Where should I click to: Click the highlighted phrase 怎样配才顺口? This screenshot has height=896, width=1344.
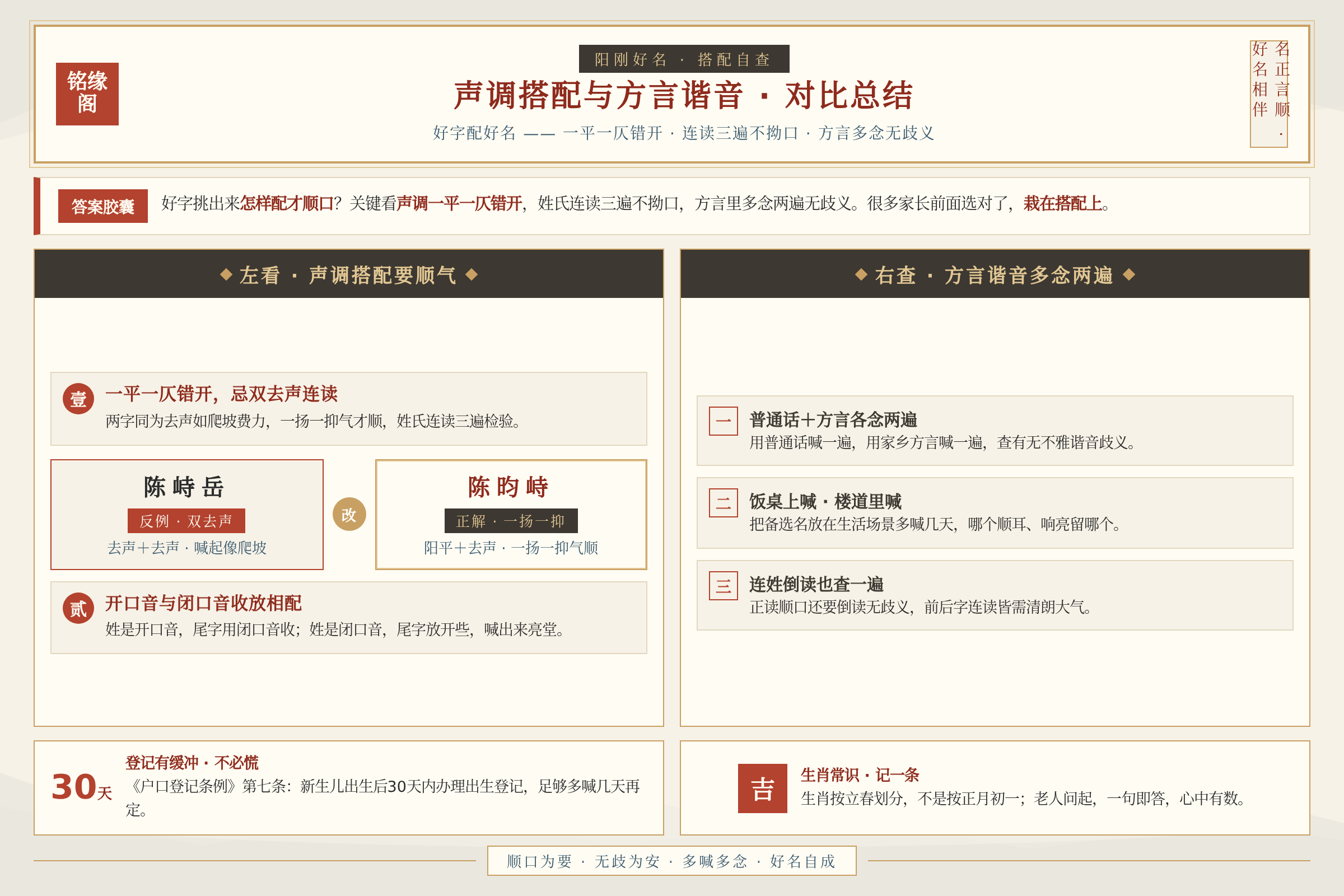287,203
